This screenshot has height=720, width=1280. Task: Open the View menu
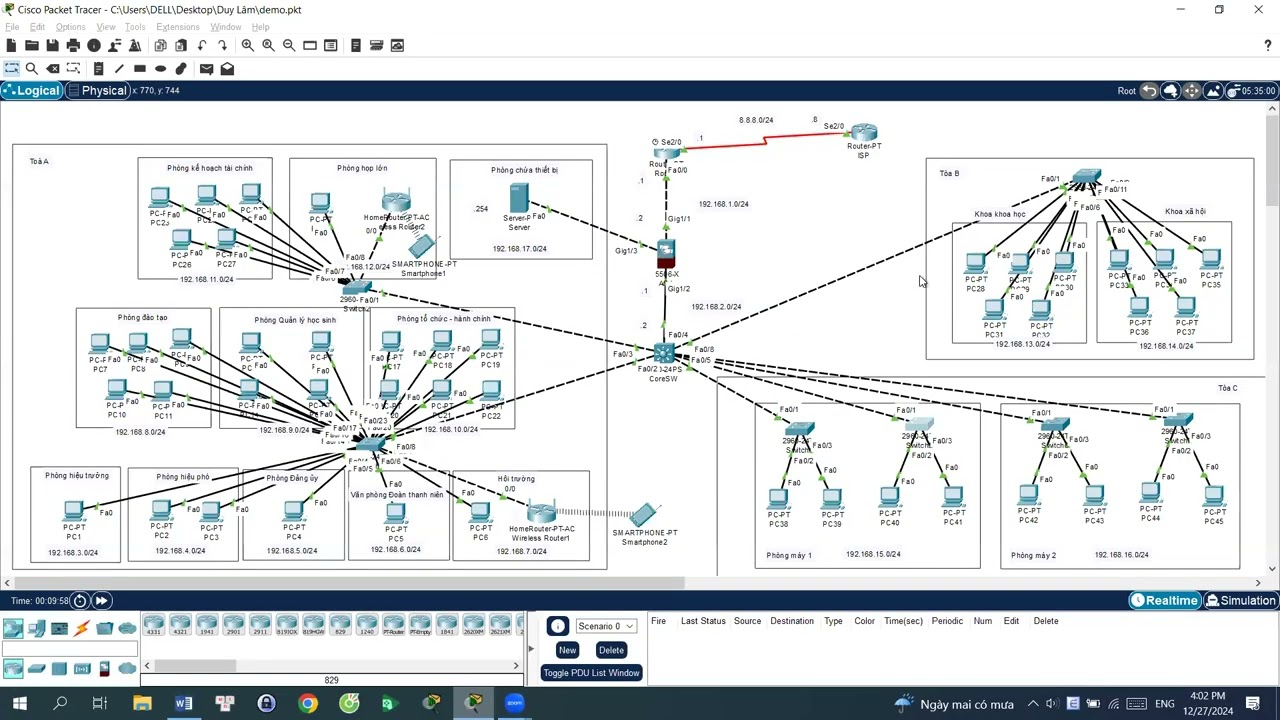(x=105, y=27)
